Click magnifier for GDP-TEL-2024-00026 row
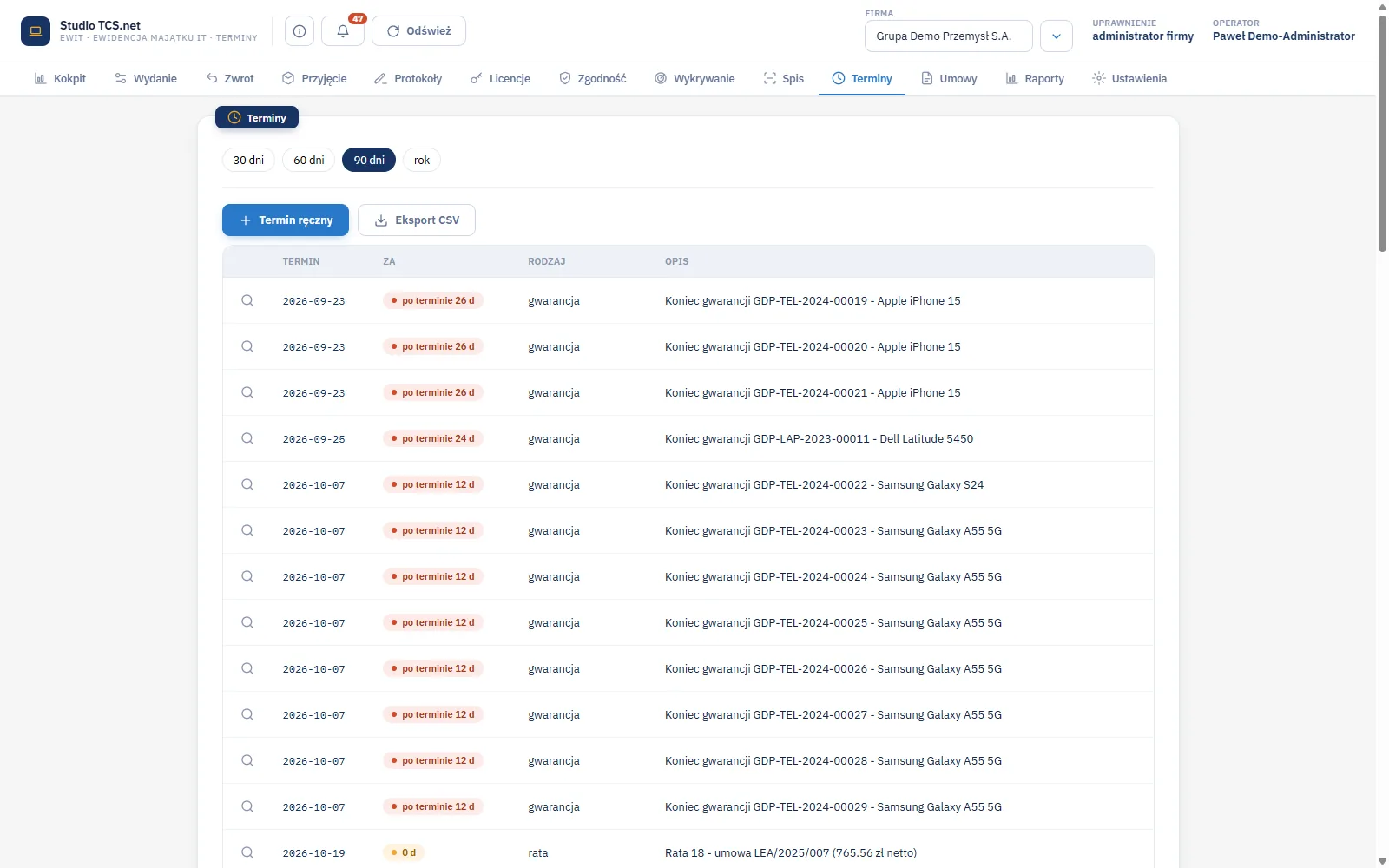This screenshot has width=1389, height=868. (247, 668)
